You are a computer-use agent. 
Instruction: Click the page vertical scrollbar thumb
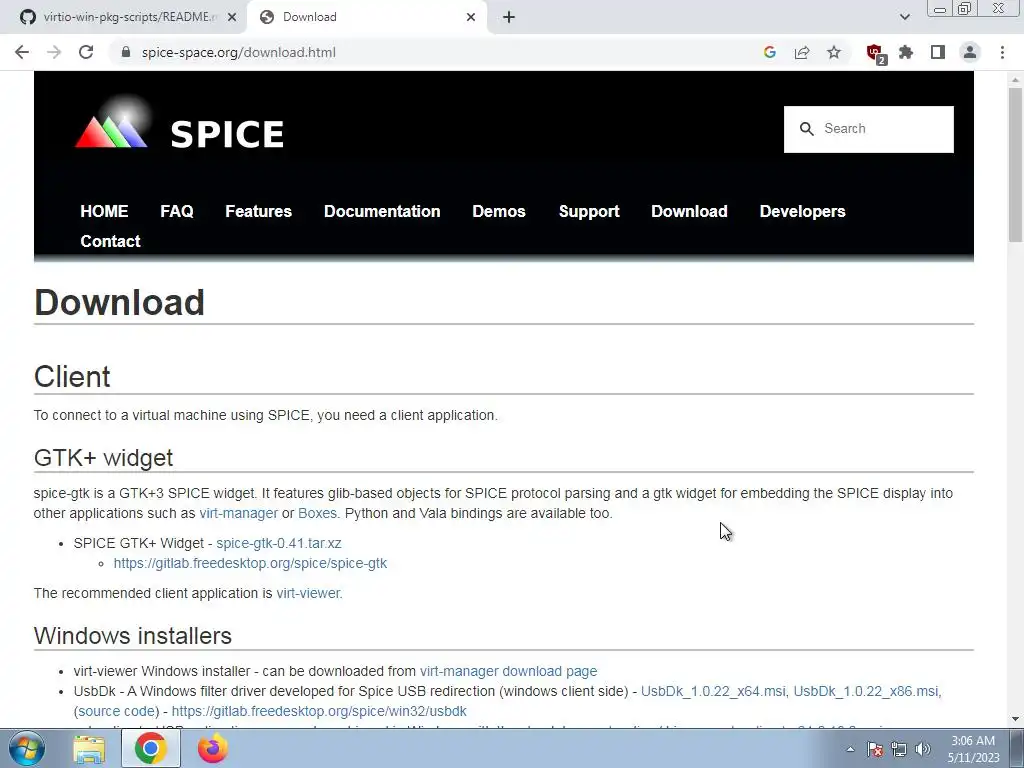[x=1015, y=163]
